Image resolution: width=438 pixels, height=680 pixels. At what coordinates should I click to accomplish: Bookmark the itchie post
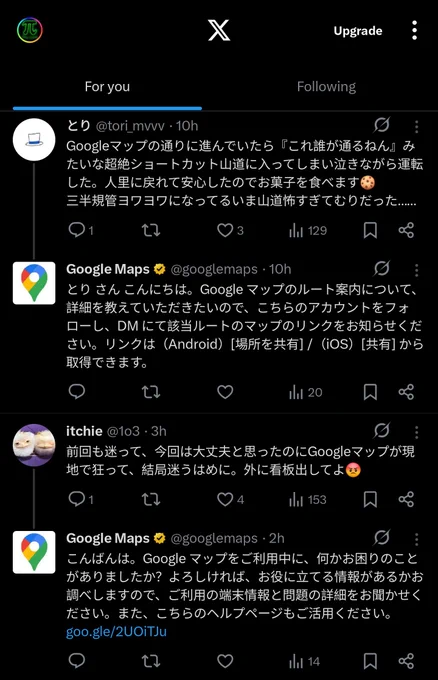tap(370, 499)
